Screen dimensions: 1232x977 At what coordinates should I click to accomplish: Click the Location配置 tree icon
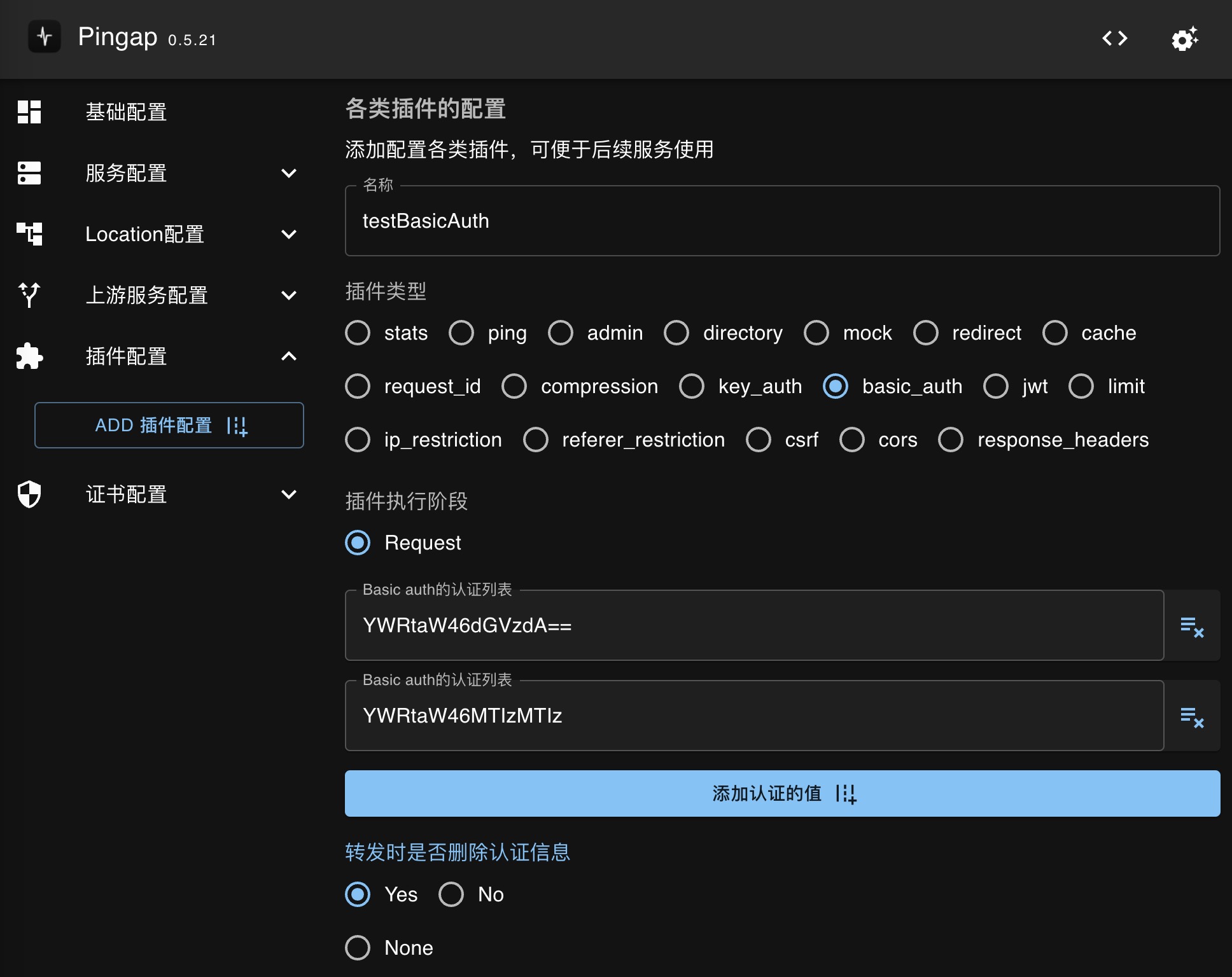(x=29, y=234)
